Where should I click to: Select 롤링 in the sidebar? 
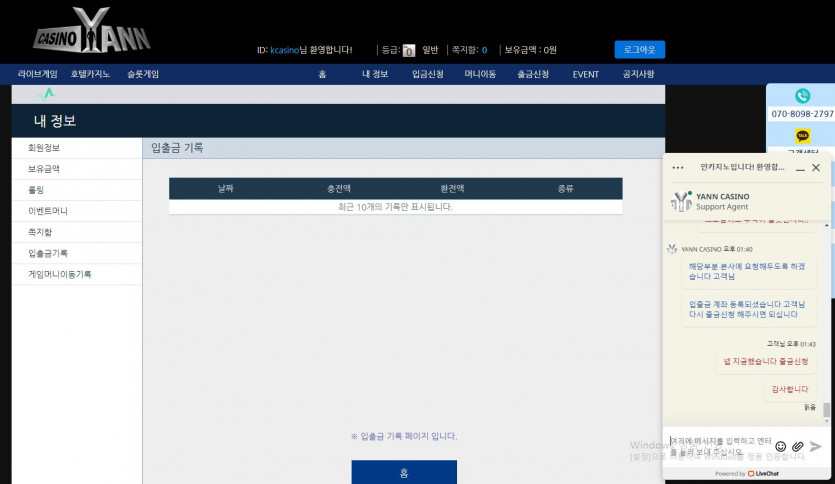(77, 190)
